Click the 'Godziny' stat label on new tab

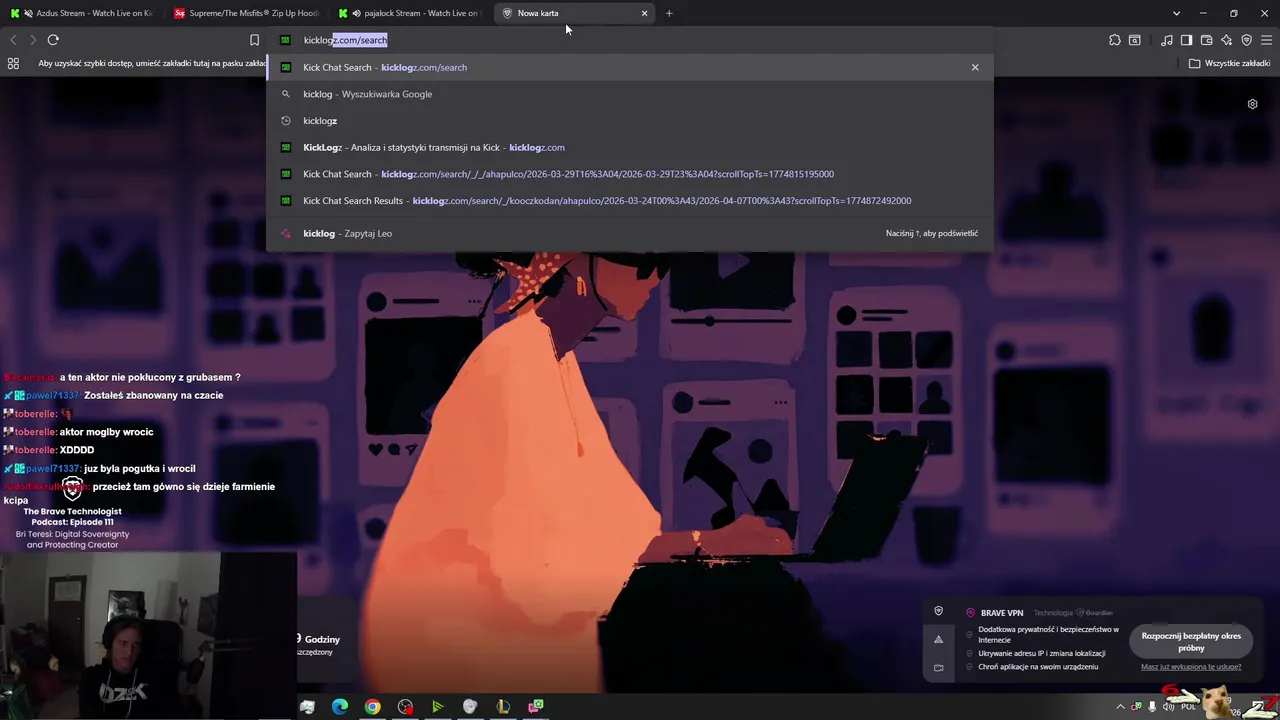coord(322,639)
